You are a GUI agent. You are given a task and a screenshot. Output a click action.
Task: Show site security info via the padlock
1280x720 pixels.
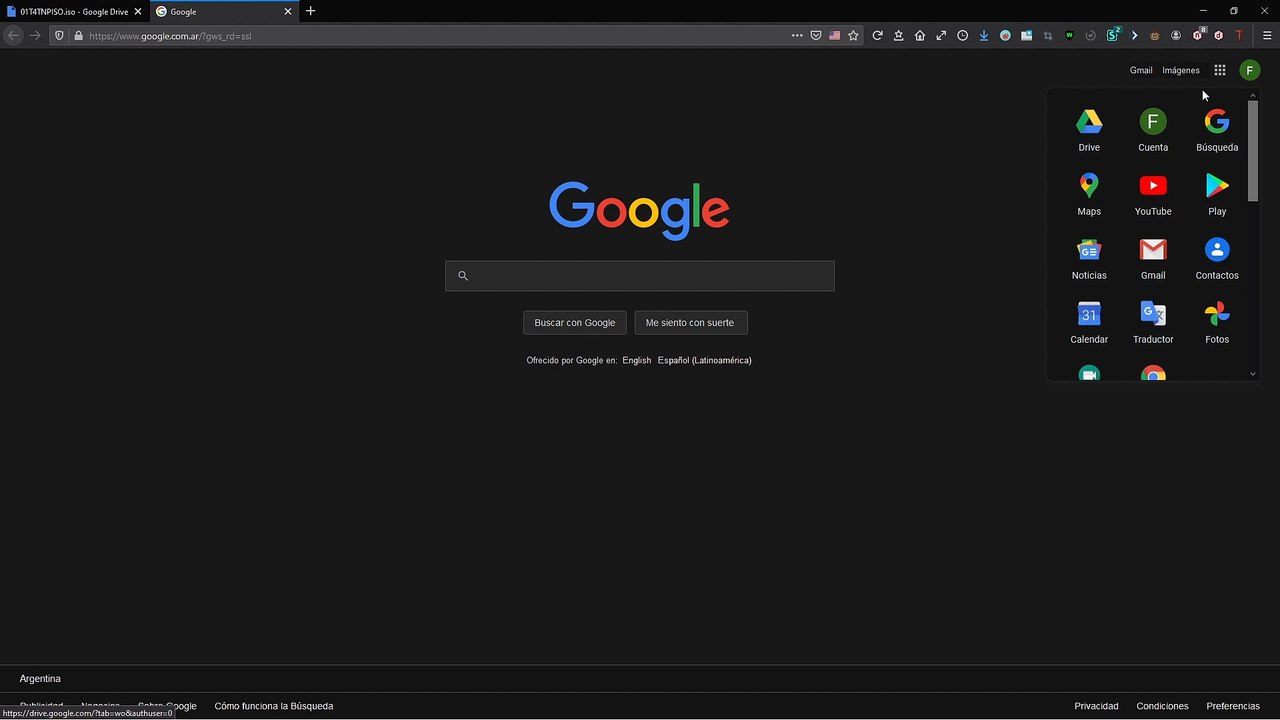pos(78,35)
